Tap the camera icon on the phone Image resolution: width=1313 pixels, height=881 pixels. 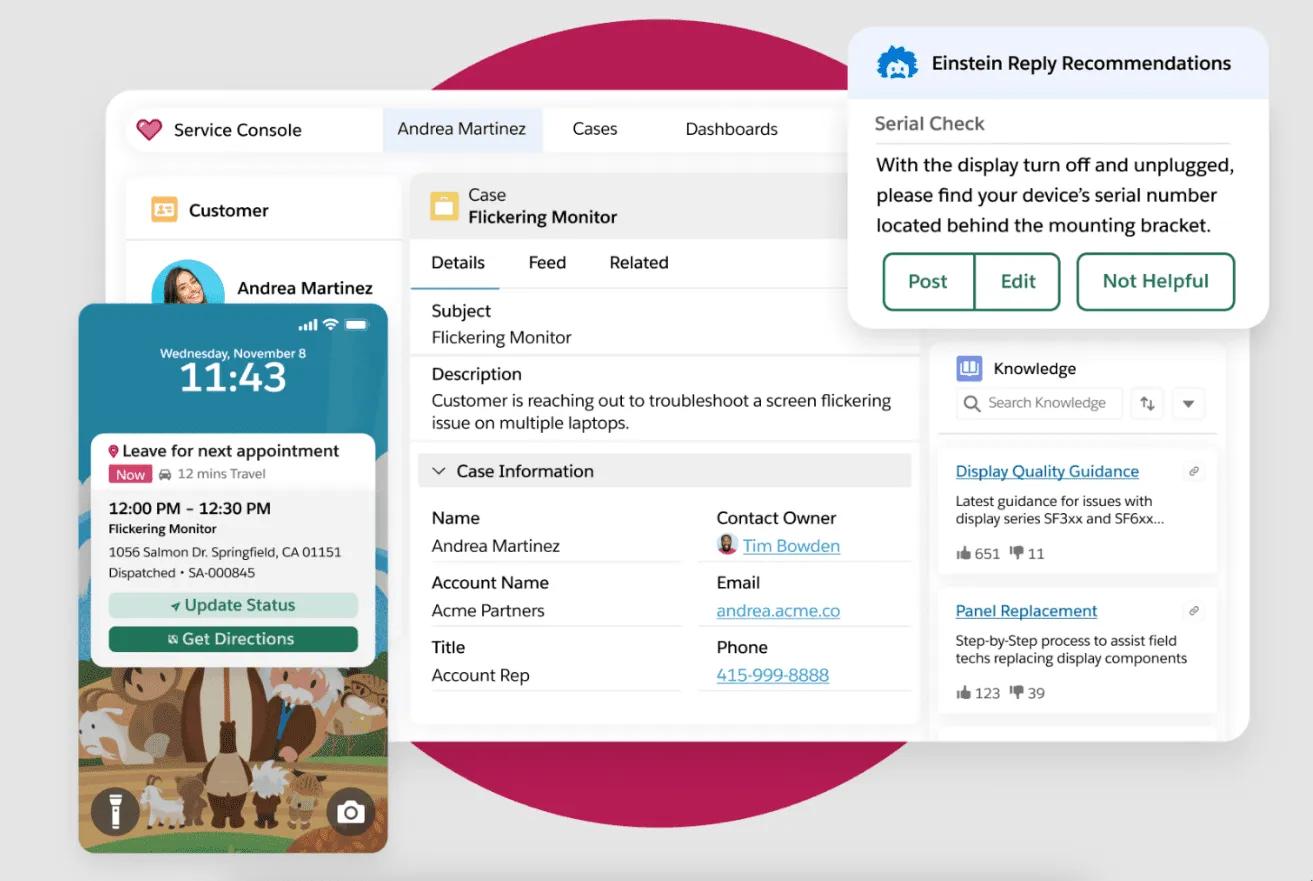click(x=350, y=812)
